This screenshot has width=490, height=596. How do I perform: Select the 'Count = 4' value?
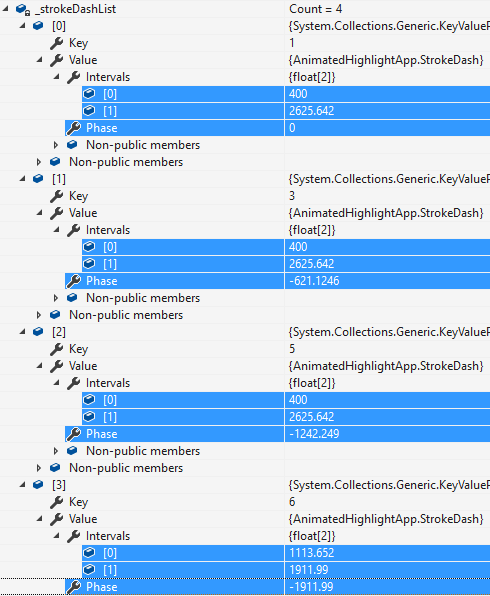point(316,9)
